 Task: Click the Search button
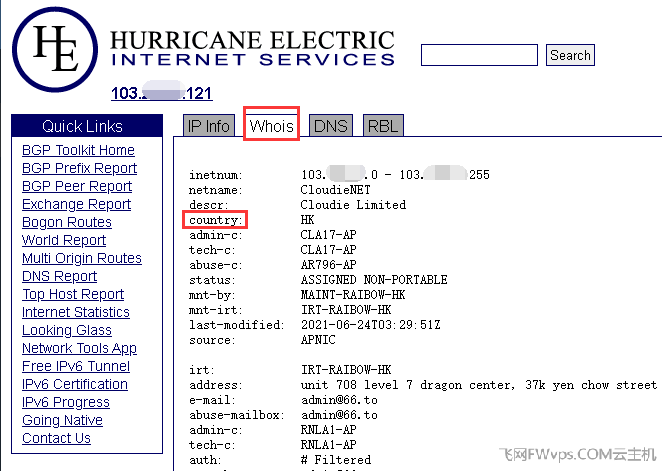(570, 55)
